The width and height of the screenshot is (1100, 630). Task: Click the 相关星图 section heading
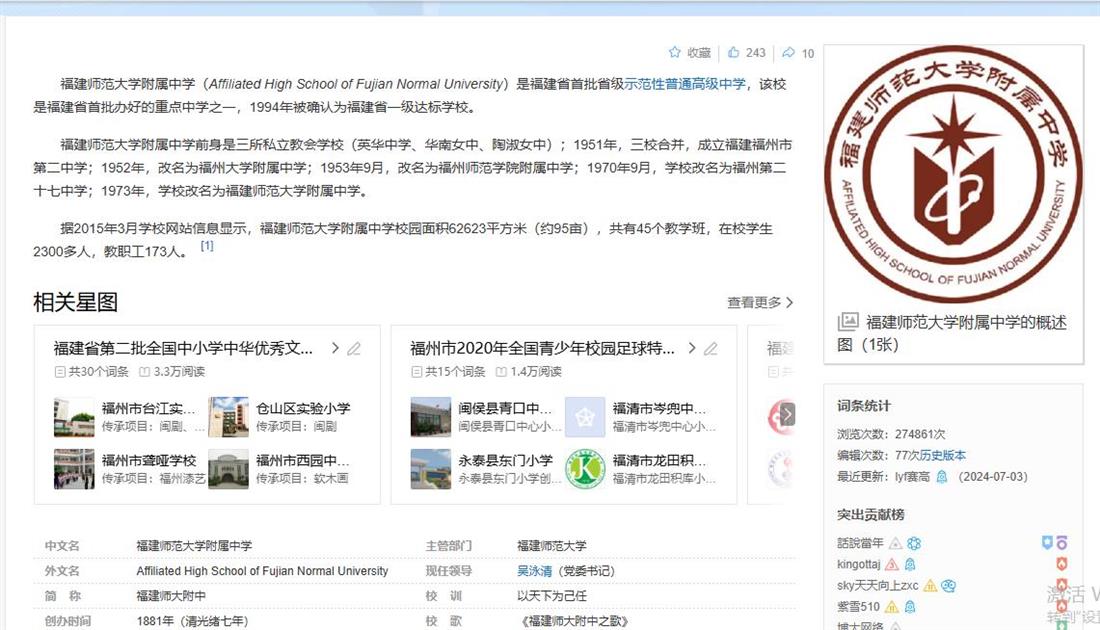(75, 302)
